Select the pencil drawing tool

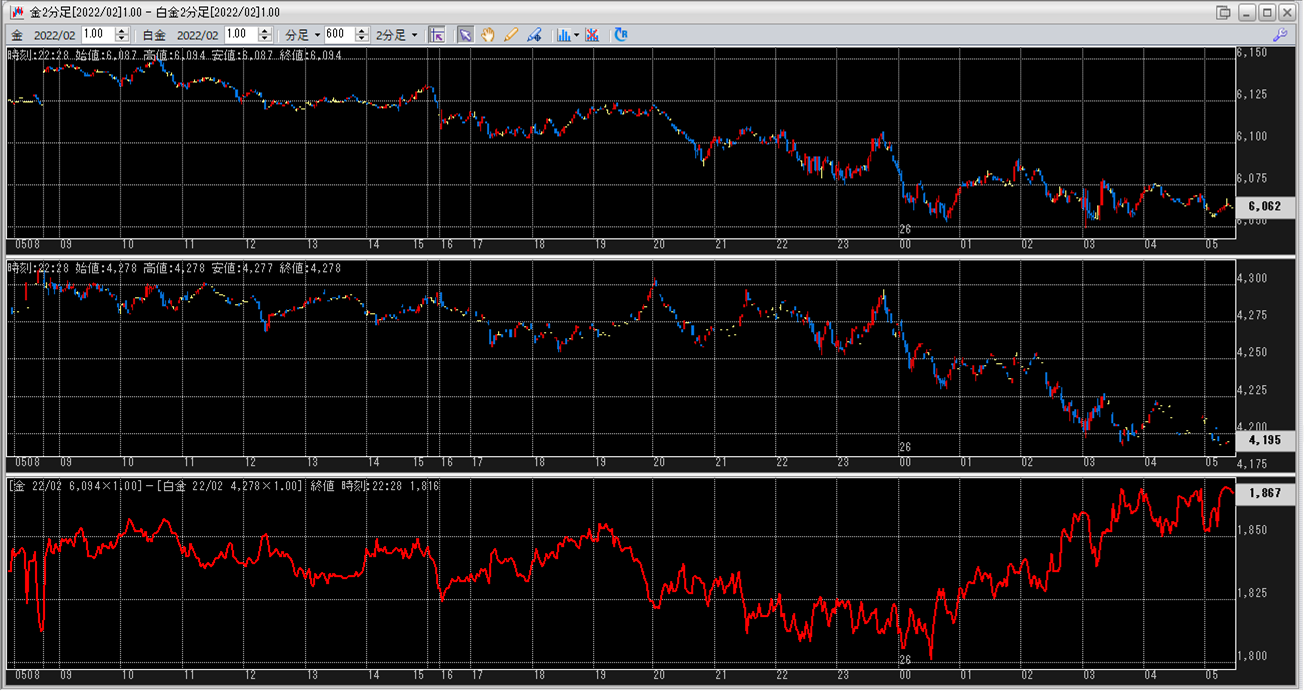coord(511,34)
